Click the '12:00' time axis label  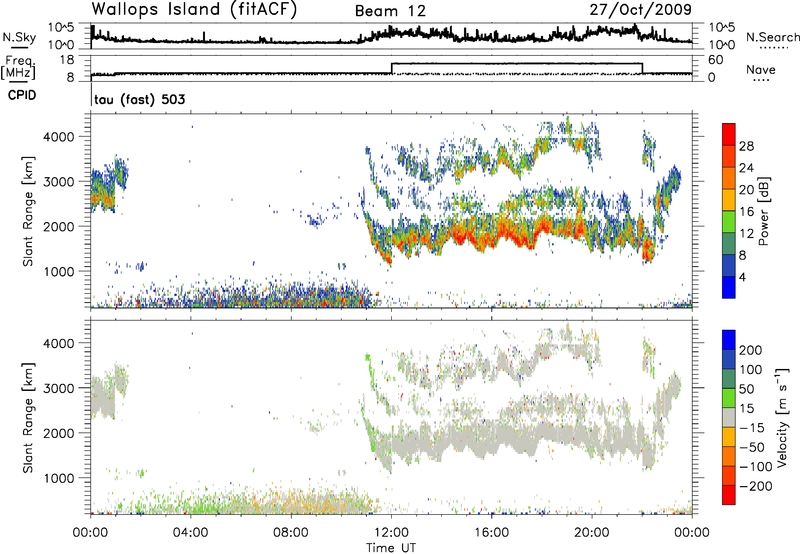(391, 532)
